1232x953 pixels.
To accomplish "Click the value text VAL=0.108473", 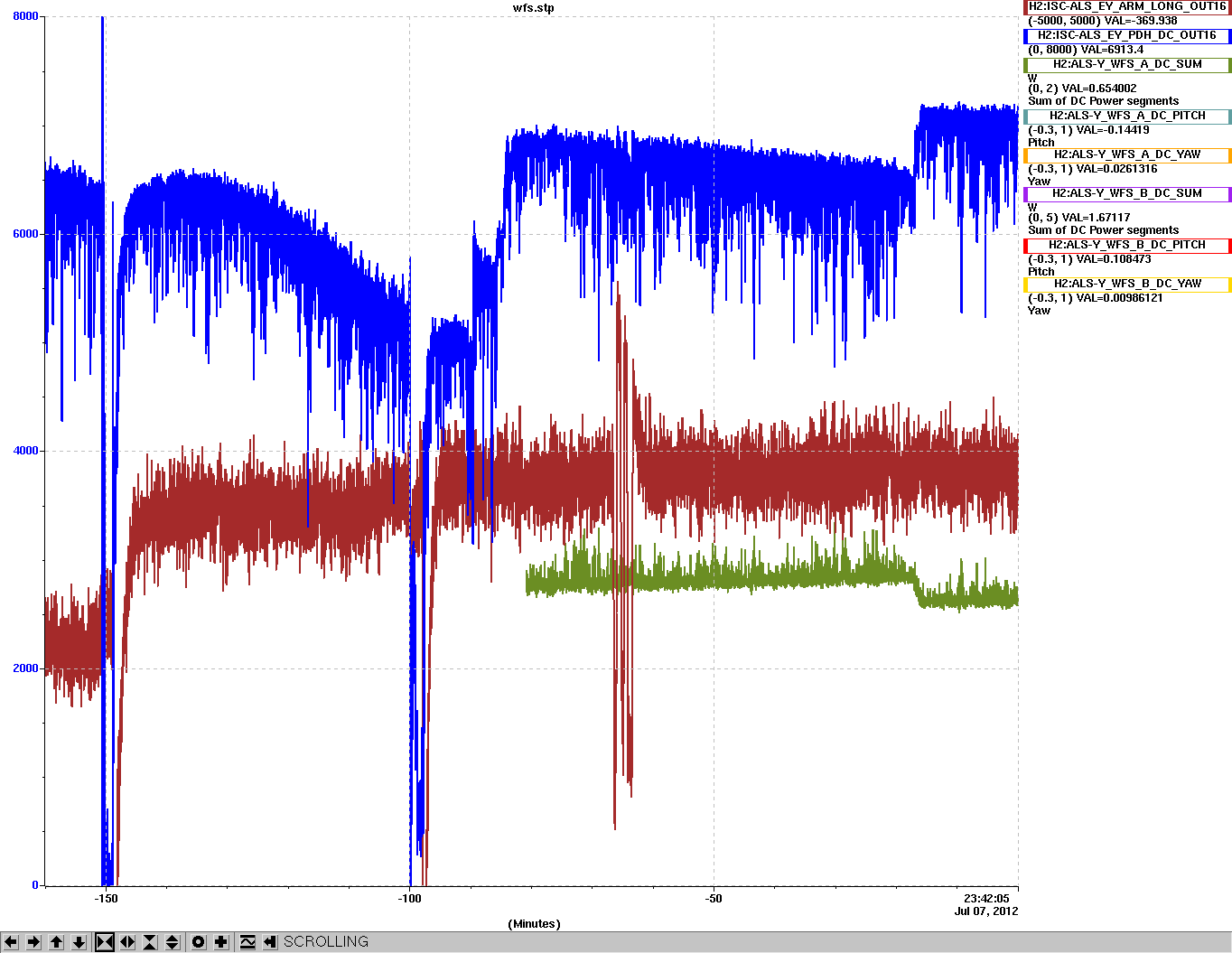I will [x=1114, y=259].
